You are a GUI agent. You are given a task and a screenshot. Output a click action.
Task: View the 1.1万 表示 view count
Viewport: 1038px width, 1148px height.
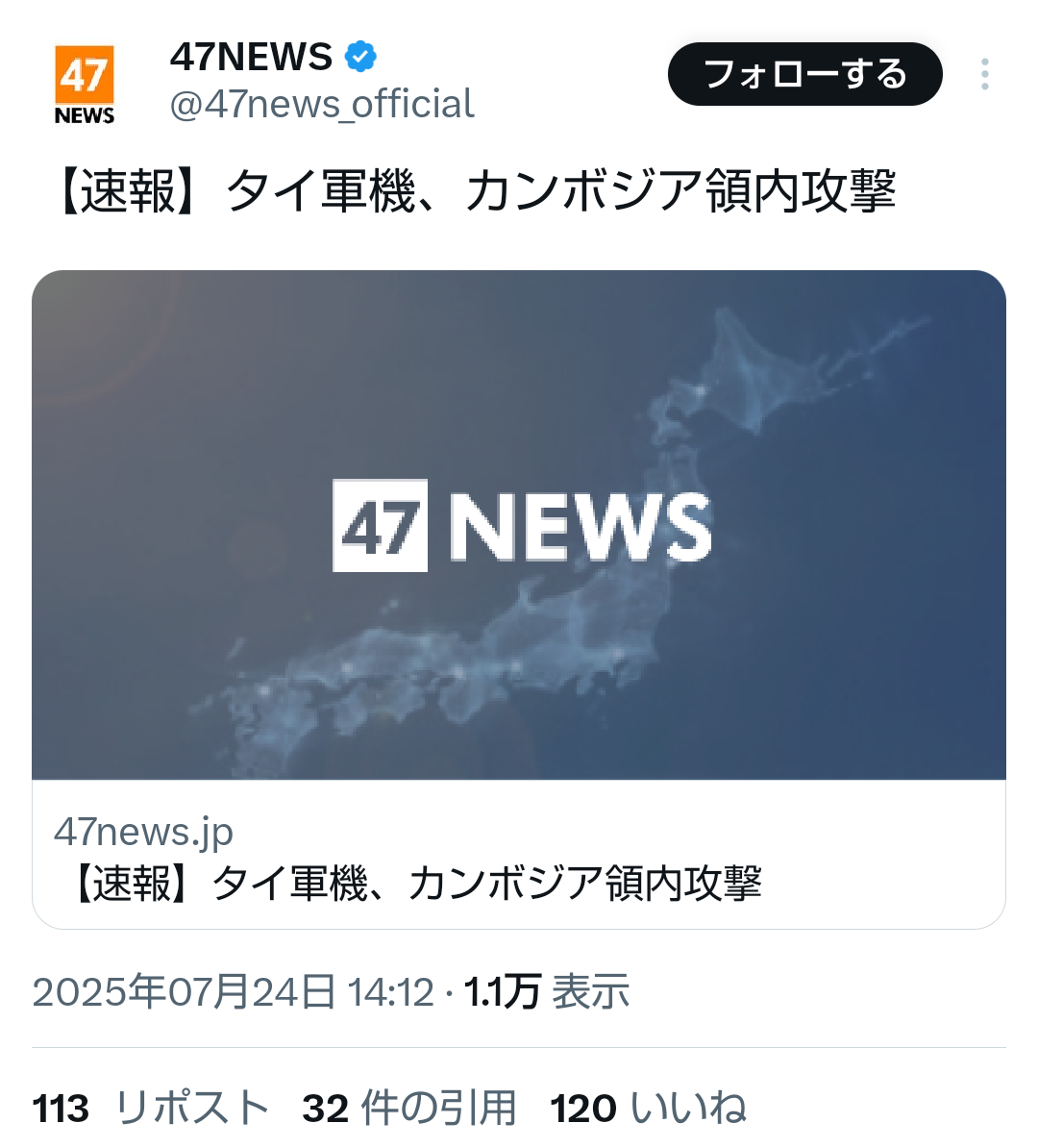[546, 992]
